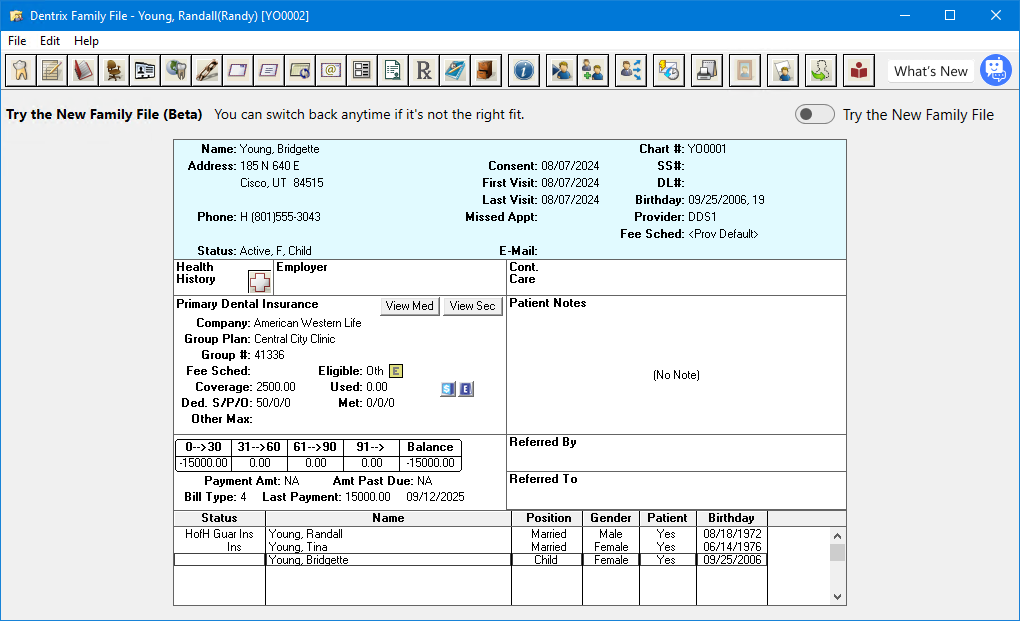Click the email @ toolbar icon
This screenshot has height=621, width=1020.
[x=329, y=70]
